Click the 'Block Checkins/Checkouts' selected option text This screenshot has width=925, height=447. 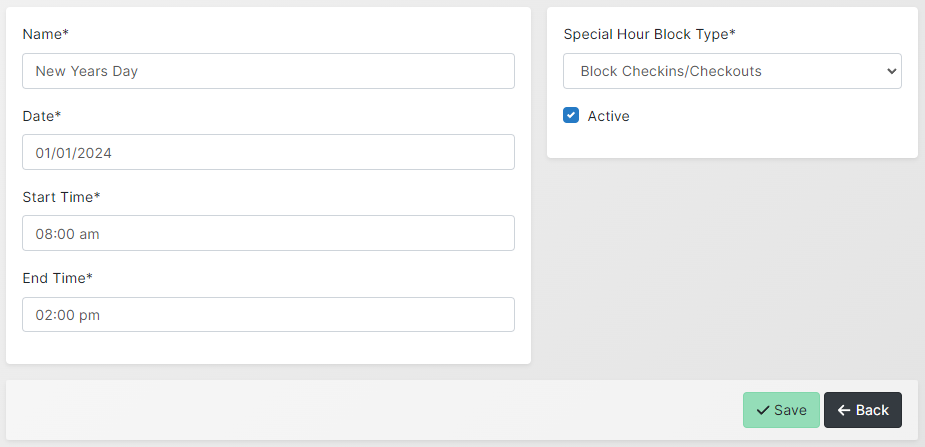(x=671, y=72)
